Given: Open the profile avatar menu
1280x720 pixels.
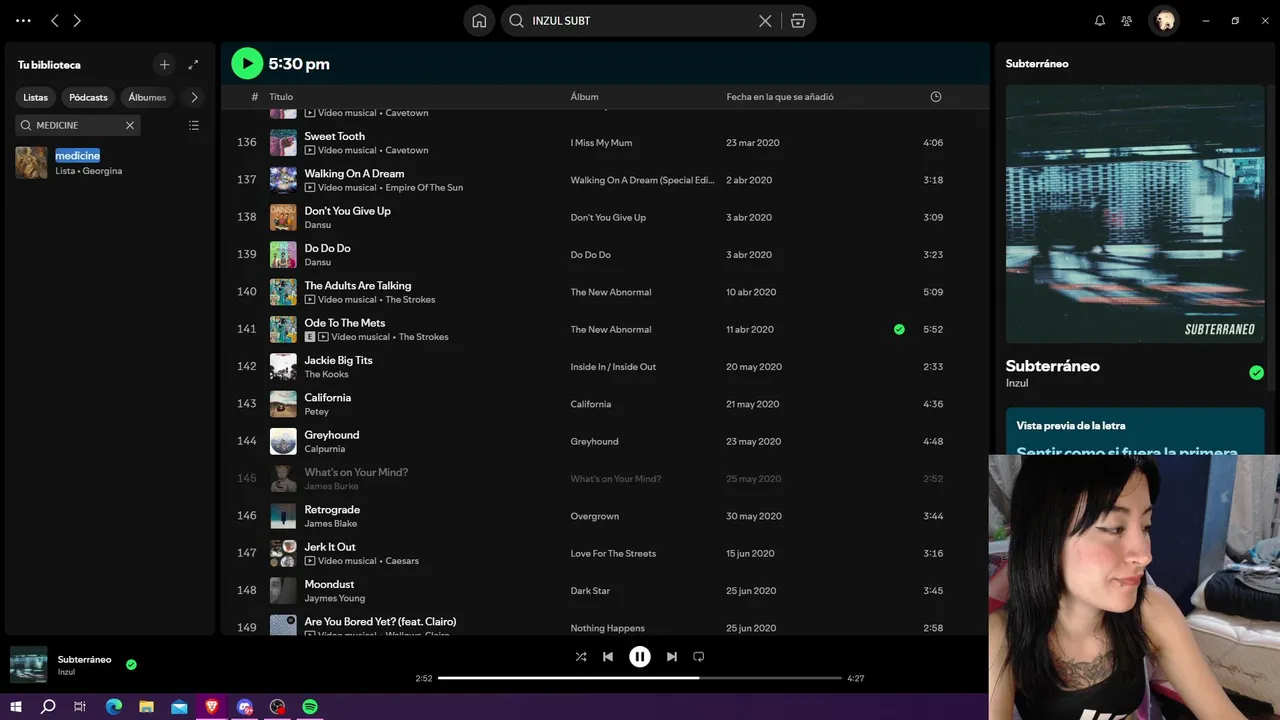Looking at the screenshot, I should point(1164,20).
